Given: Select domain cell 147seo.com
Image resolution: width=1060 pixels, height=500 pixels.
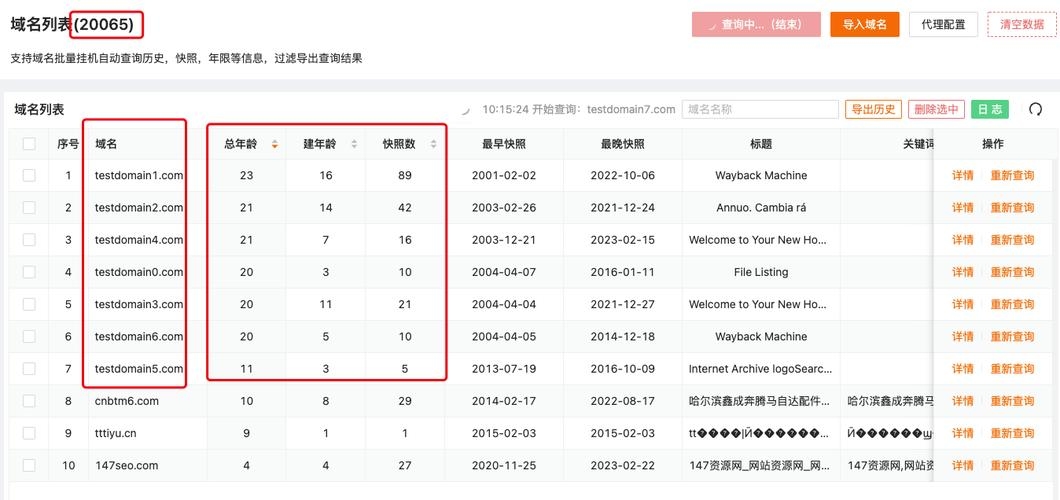Looking at the screenshot, I should tap(126, 466).
